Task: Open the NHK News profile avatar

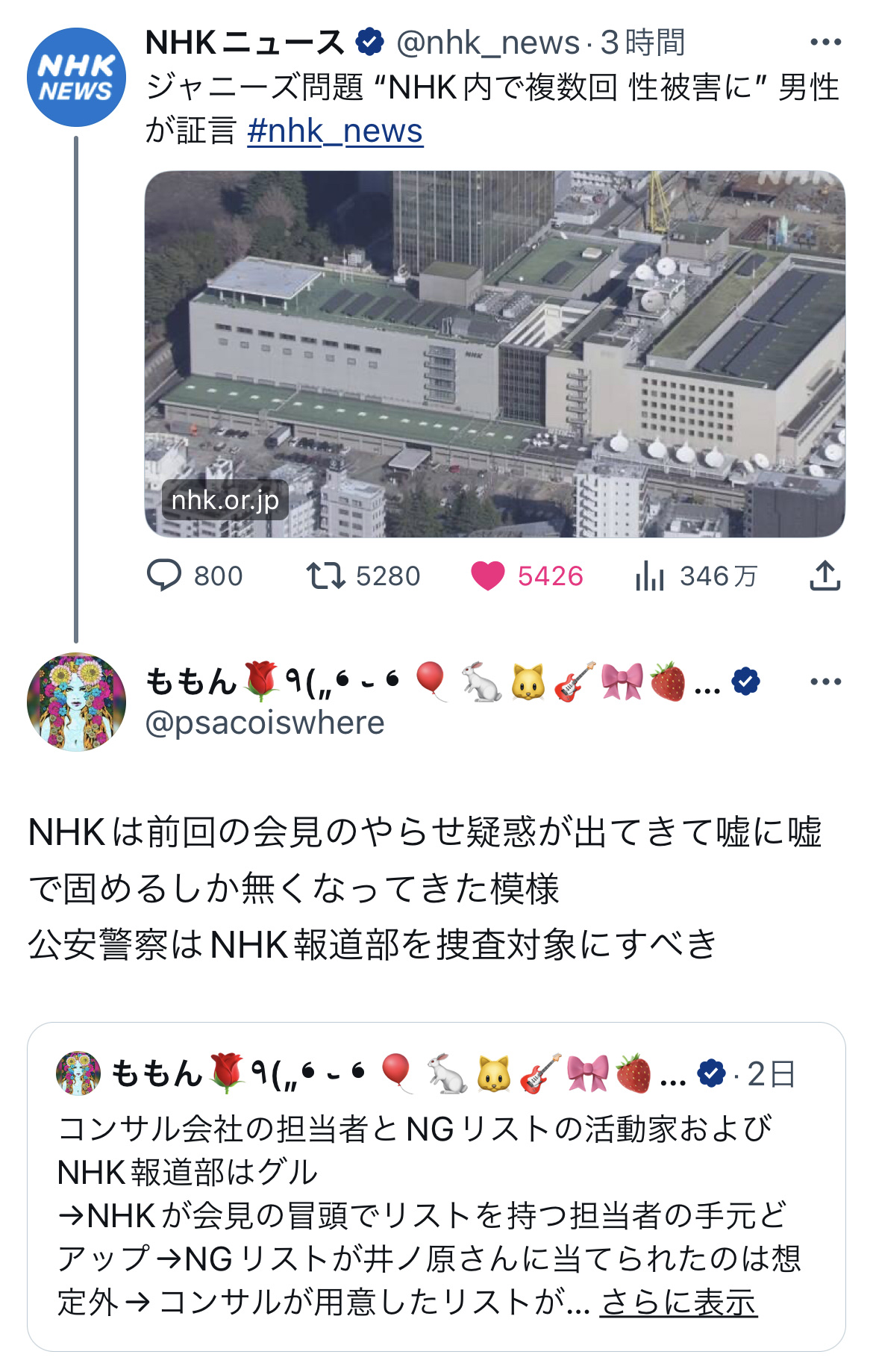Action: 76,77
